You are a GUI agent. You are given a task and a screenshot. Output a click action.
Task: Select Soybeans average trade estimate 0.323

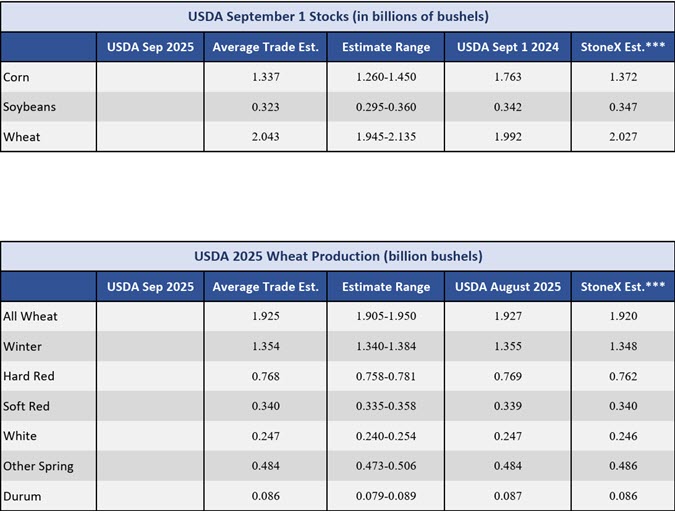[x=266, y=107]
